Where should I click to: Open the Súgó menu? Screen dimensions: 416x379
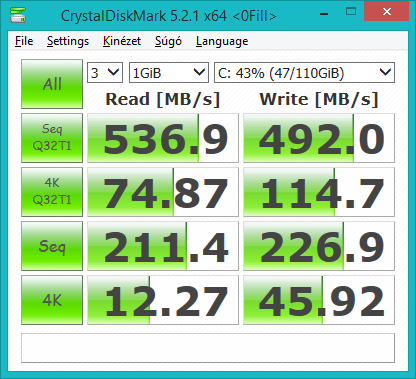click(168, 41)
